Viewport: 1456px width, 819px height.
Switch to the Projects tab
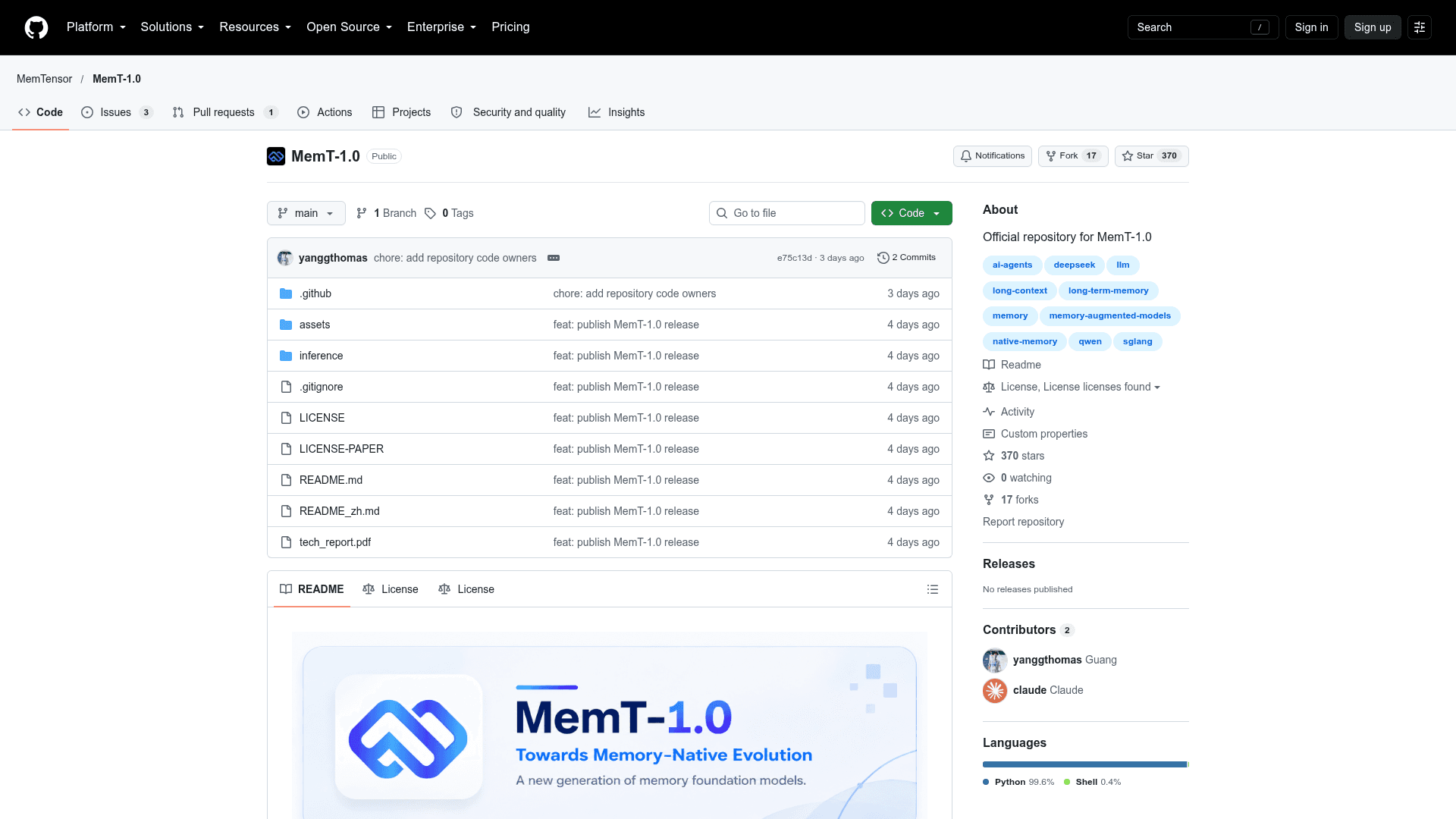402,112
